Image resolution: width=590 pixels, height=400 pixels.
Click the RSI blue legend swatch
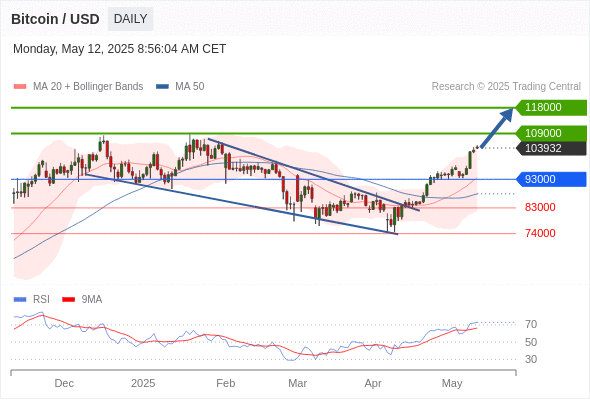pyautogui.click(x=20, y=300)
